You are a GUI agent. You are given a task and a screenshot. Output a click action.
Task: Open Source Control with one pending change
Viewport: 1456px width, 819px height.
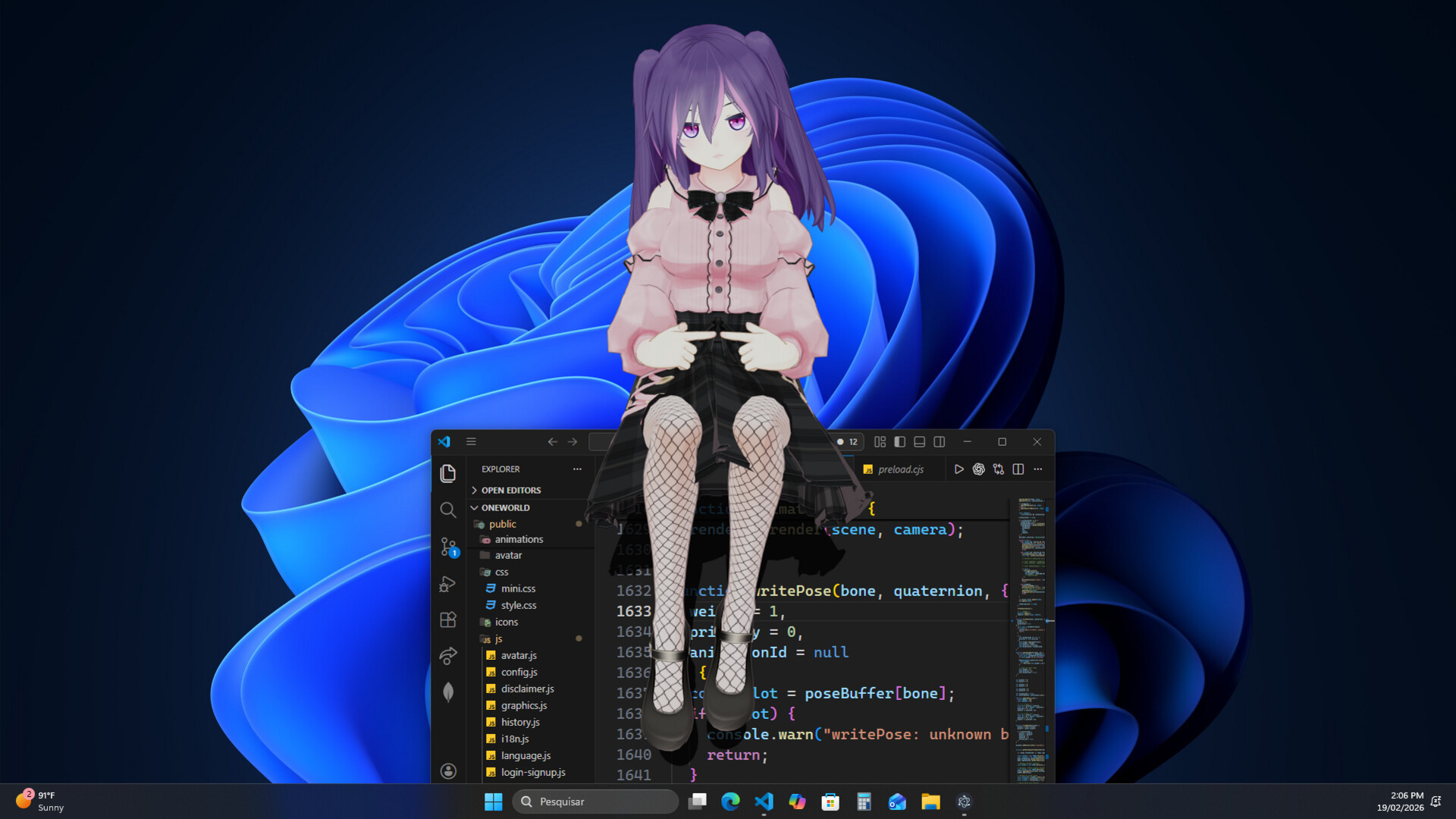click(448, 547)
